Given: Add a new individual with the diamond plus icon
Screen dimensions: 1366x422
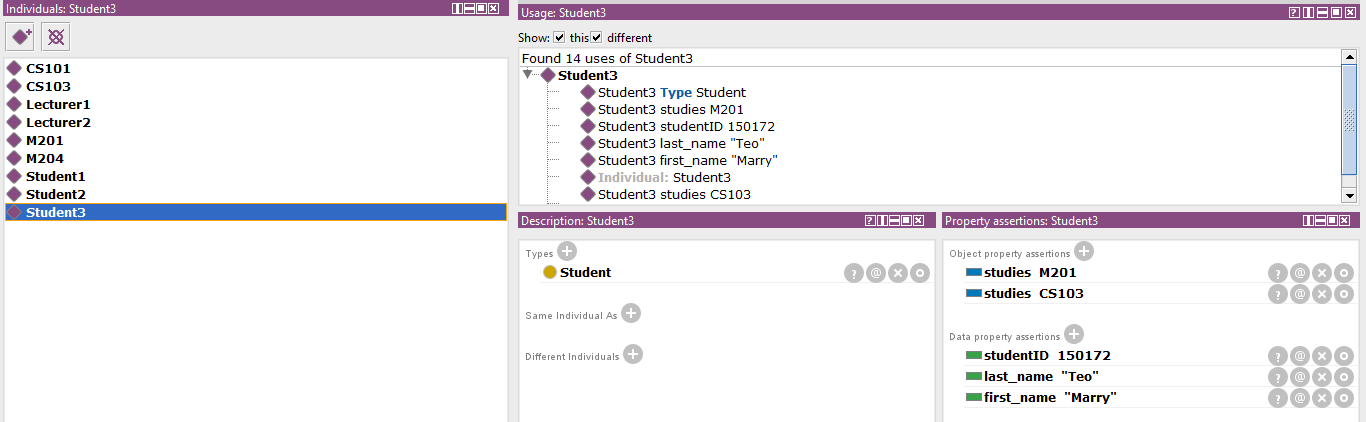Looking at the screenshot, I should click(x=21, y=37).
